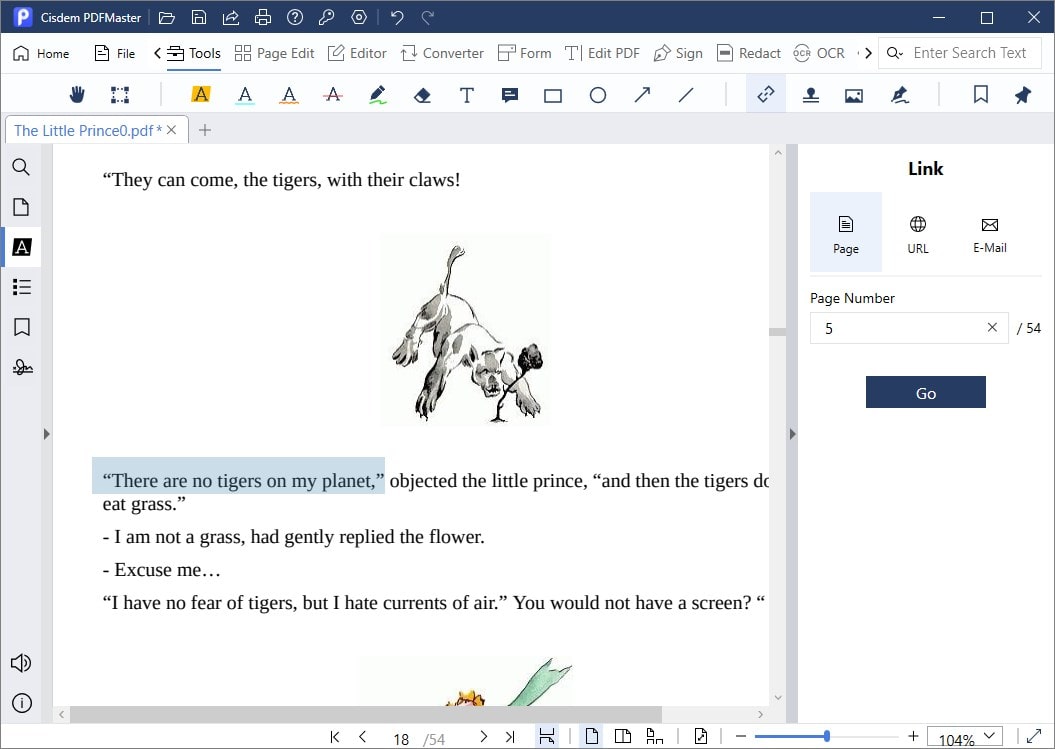Click the Pin icon in toolbar
The image size is (1055, 749).
pyautogui.click(x=1023, y=95)
